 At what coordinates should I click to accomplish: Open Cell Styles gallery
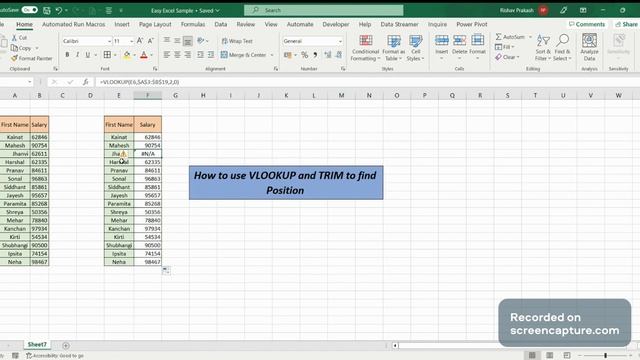pyautogui.click(x=416, y=48)
